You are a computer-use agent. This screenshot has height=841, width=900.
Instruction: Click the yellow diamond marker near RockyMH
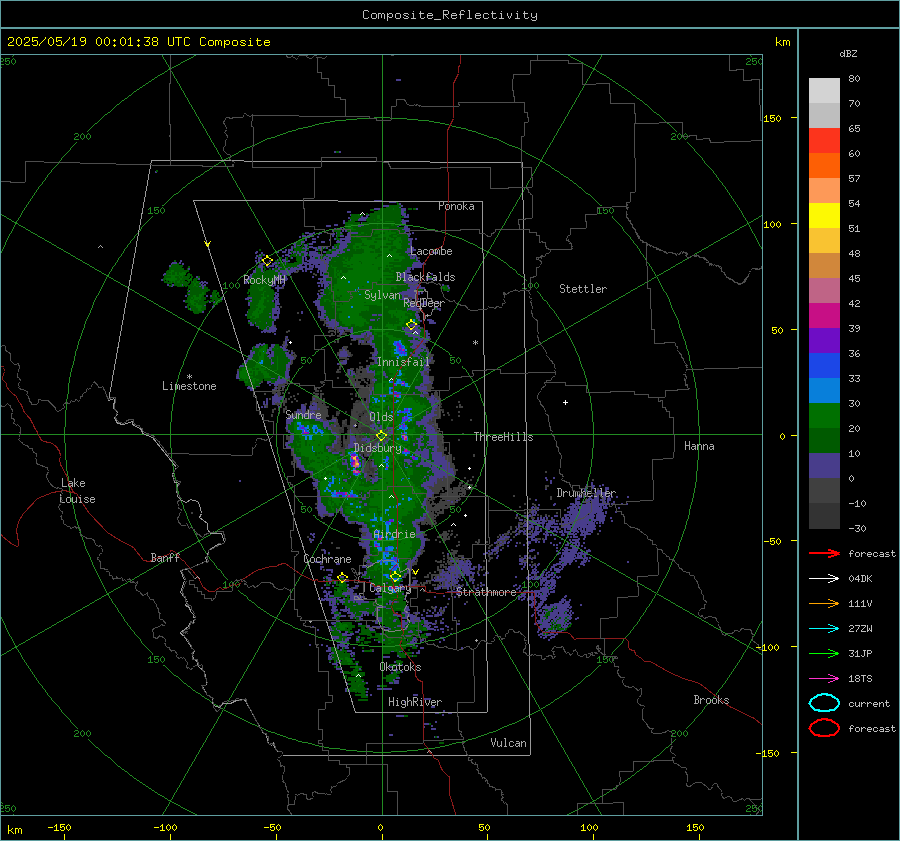(x=267, y=261)
